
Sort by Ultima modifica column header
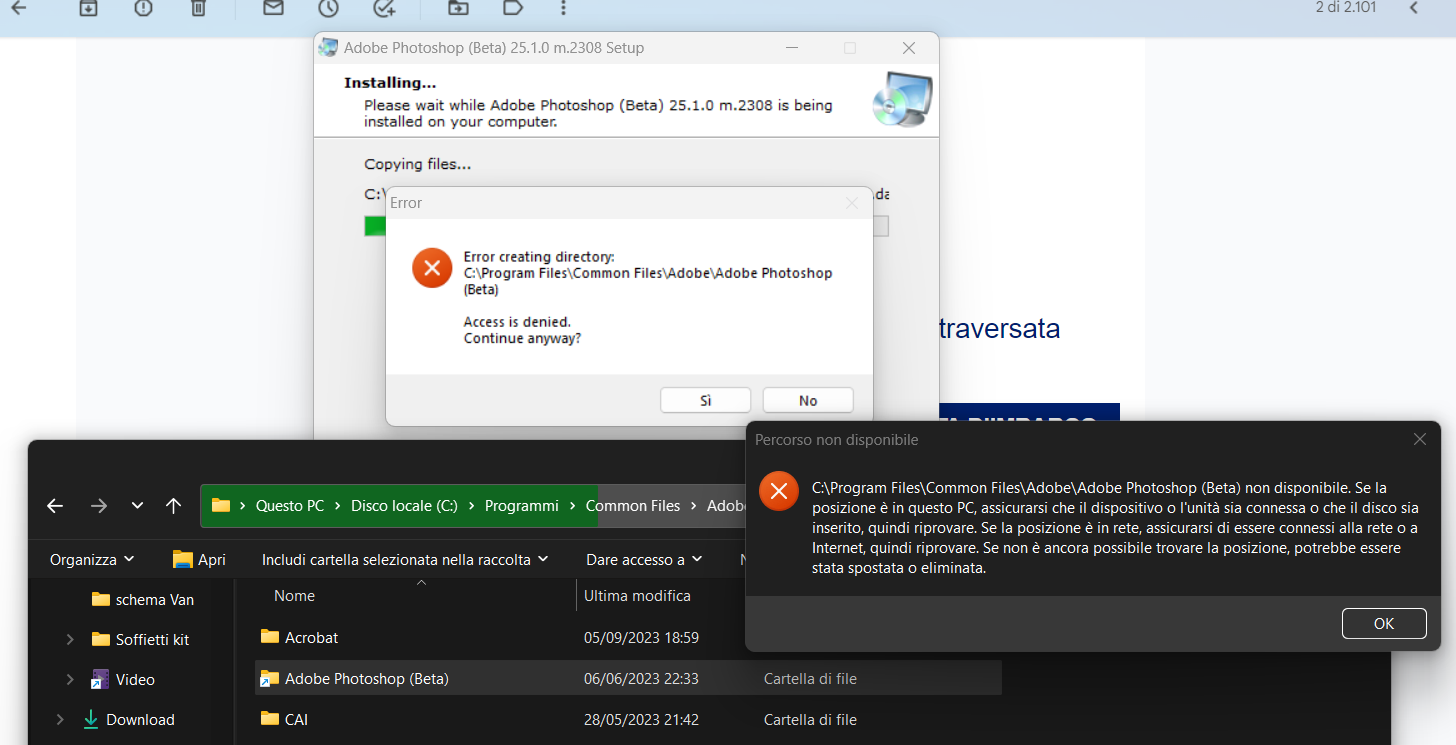637,595
